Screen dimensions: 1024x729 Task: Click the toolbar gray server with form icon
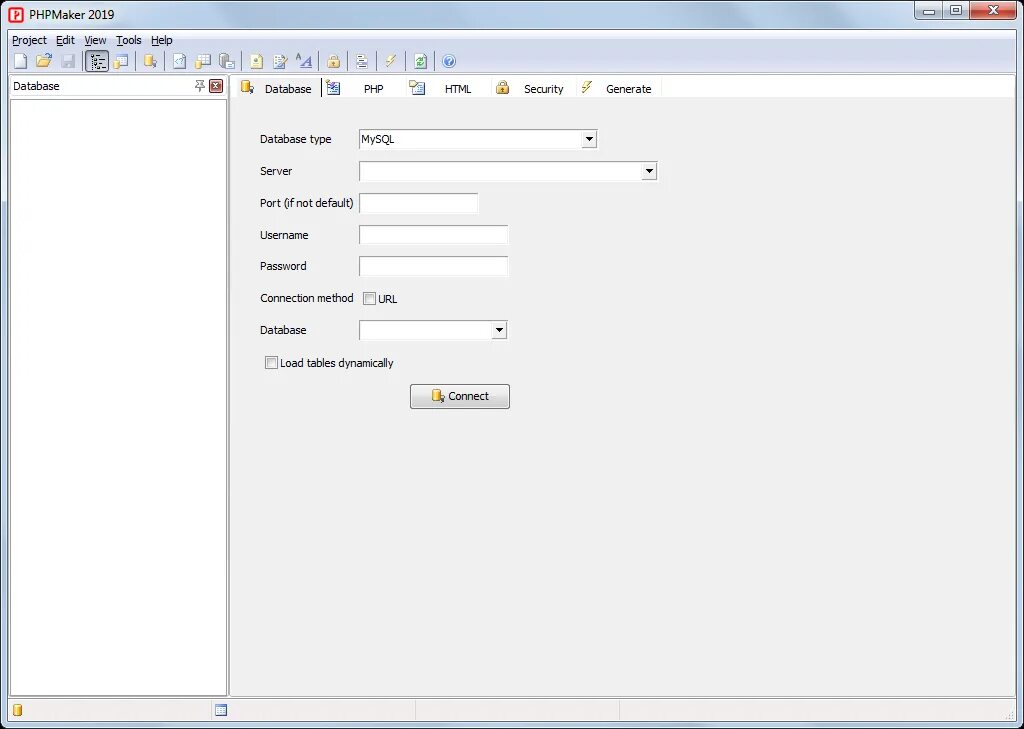(x=227, y=61)
